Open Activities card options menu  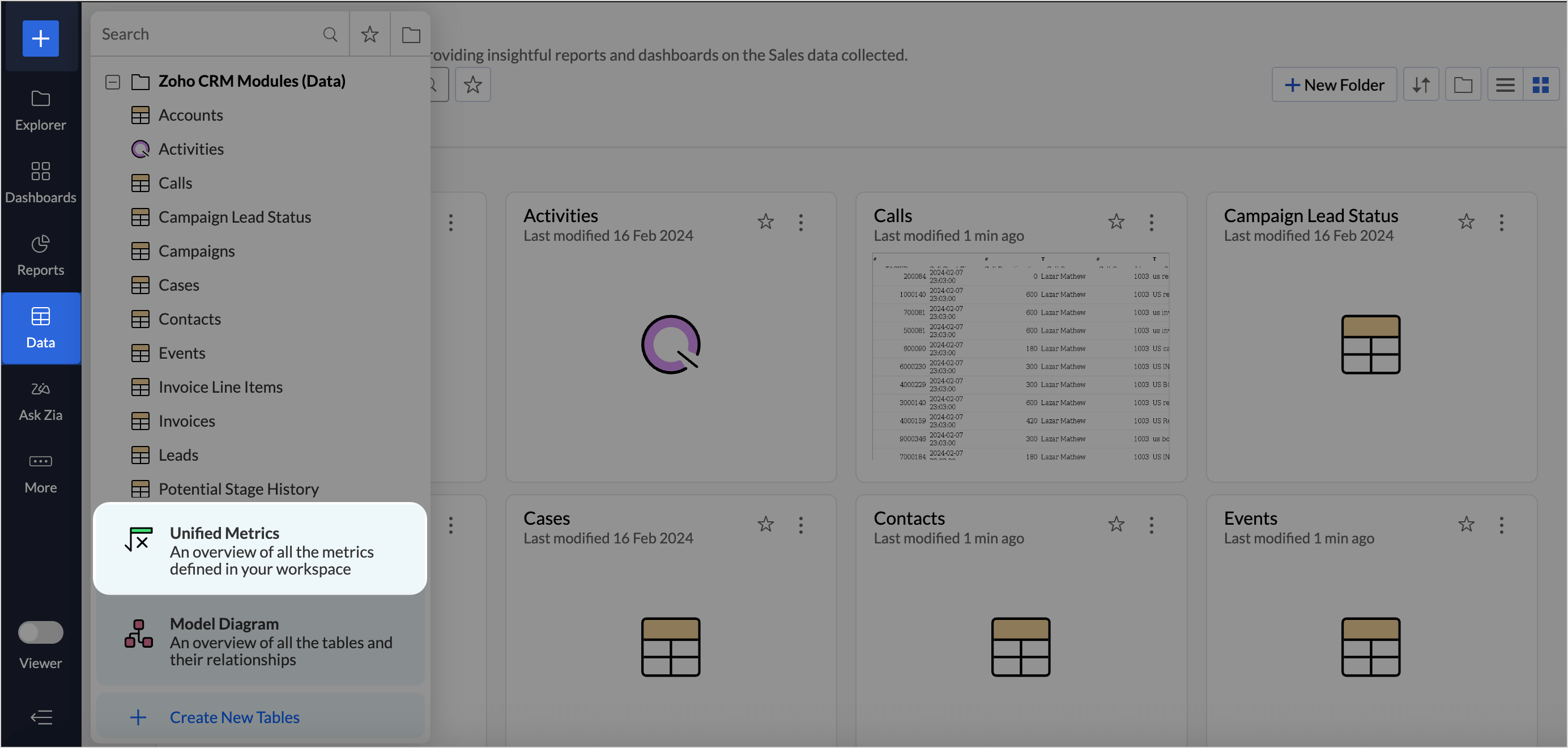click(x=801, y=223)
